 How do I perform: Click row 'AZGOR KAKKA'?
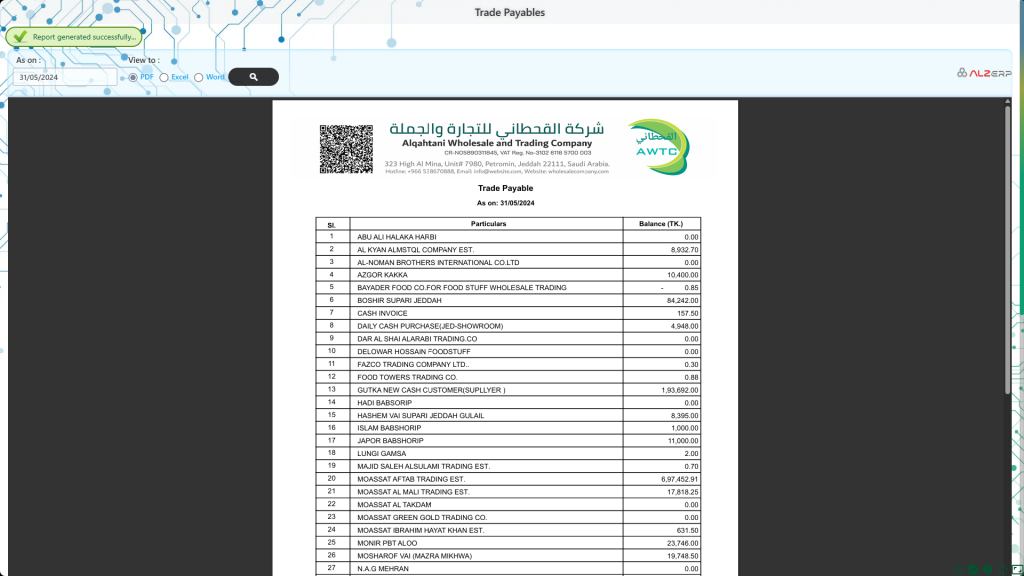[508, 275]
